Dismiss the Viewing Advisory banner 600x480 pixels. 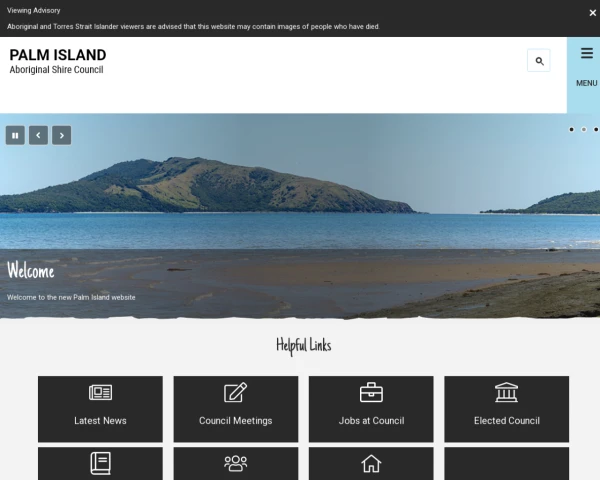pos(592,12)
